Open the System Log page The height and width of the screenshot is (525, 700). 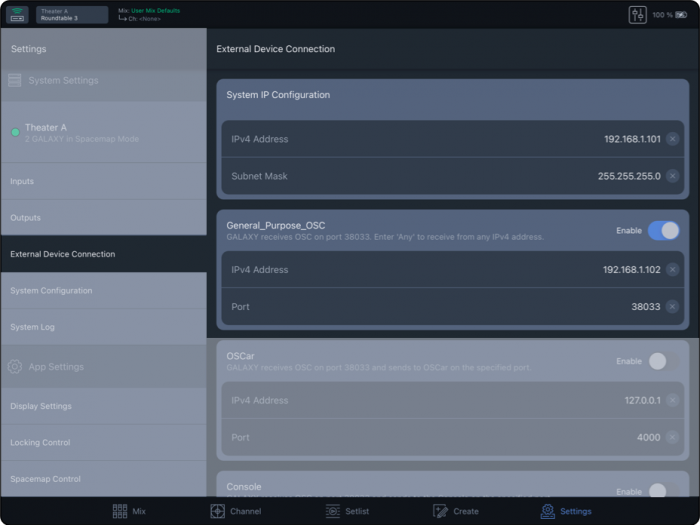[x=104, y=327]
